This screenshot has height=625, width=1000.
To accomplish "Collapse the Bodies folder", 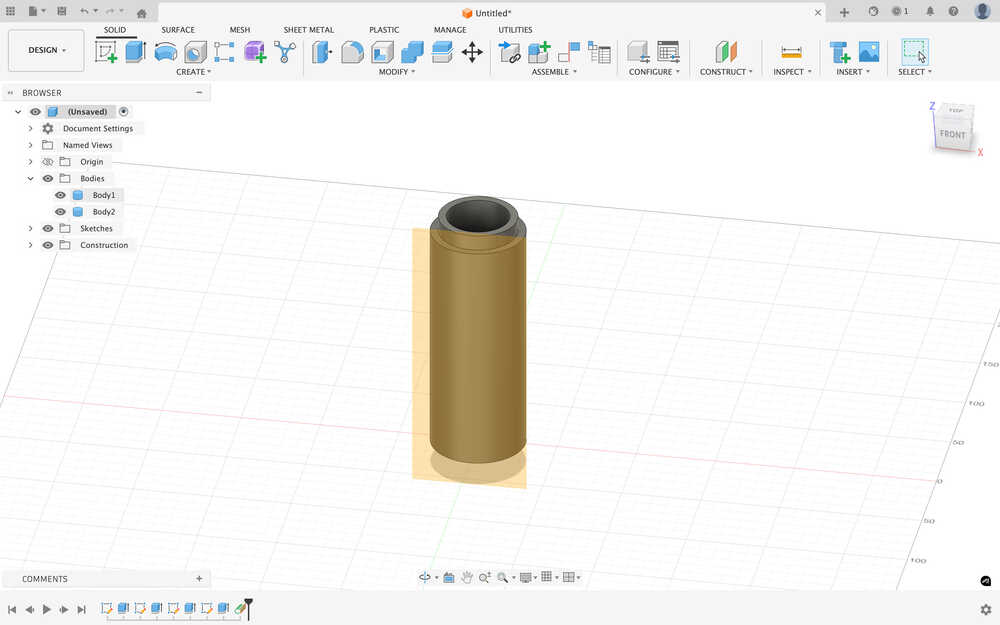I will pos(30,179).
